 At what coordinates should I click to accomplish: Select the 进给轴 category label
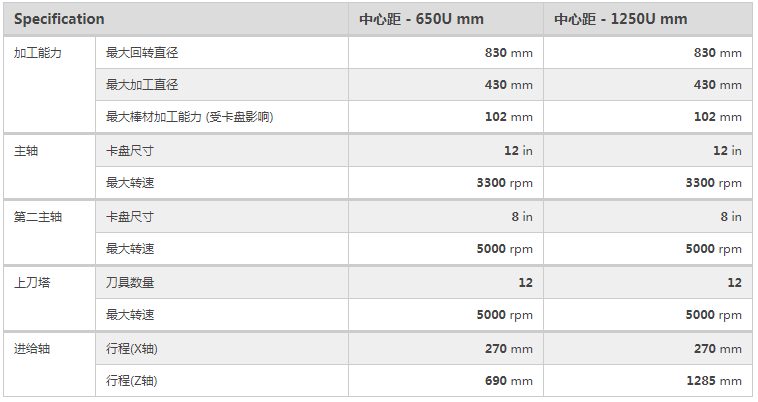(x=32, y=349)
